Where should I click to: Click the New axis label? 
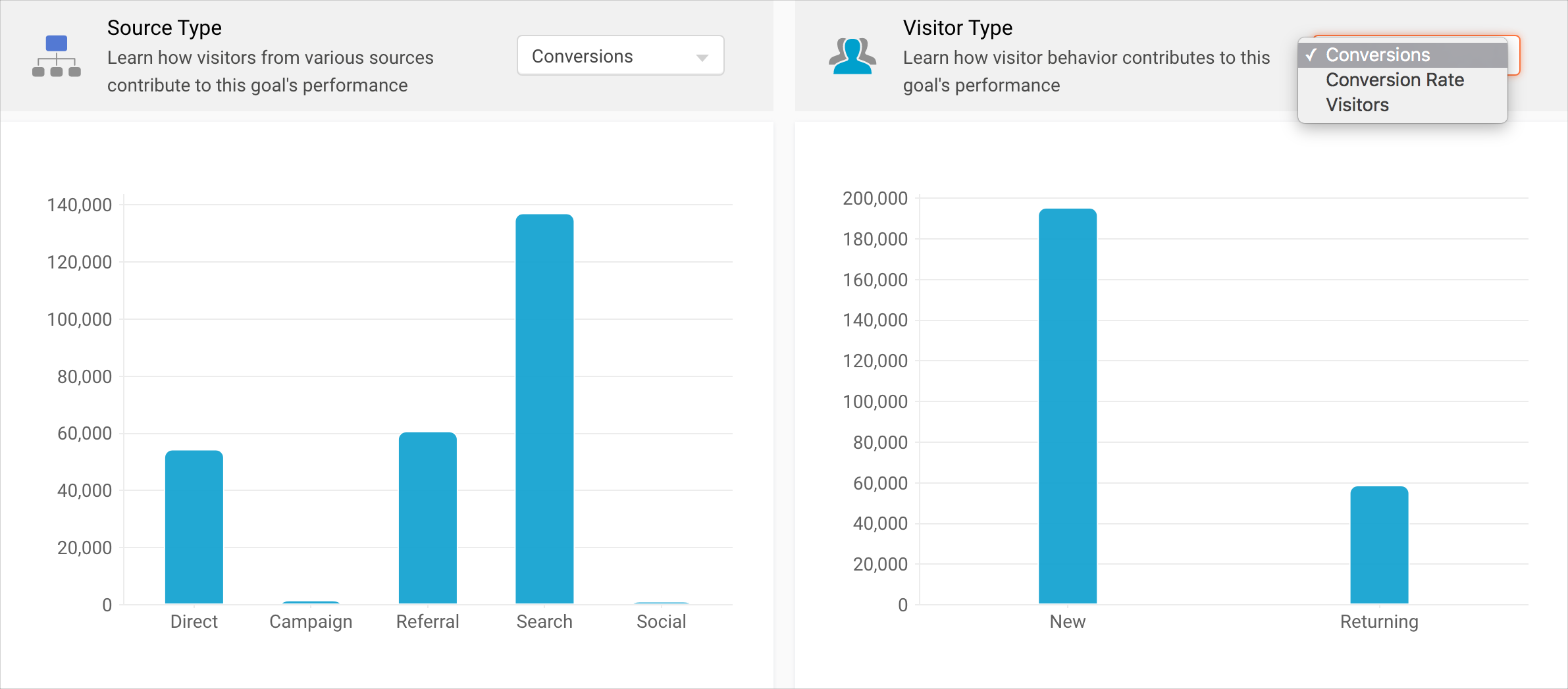click(x=1068, y=622)
